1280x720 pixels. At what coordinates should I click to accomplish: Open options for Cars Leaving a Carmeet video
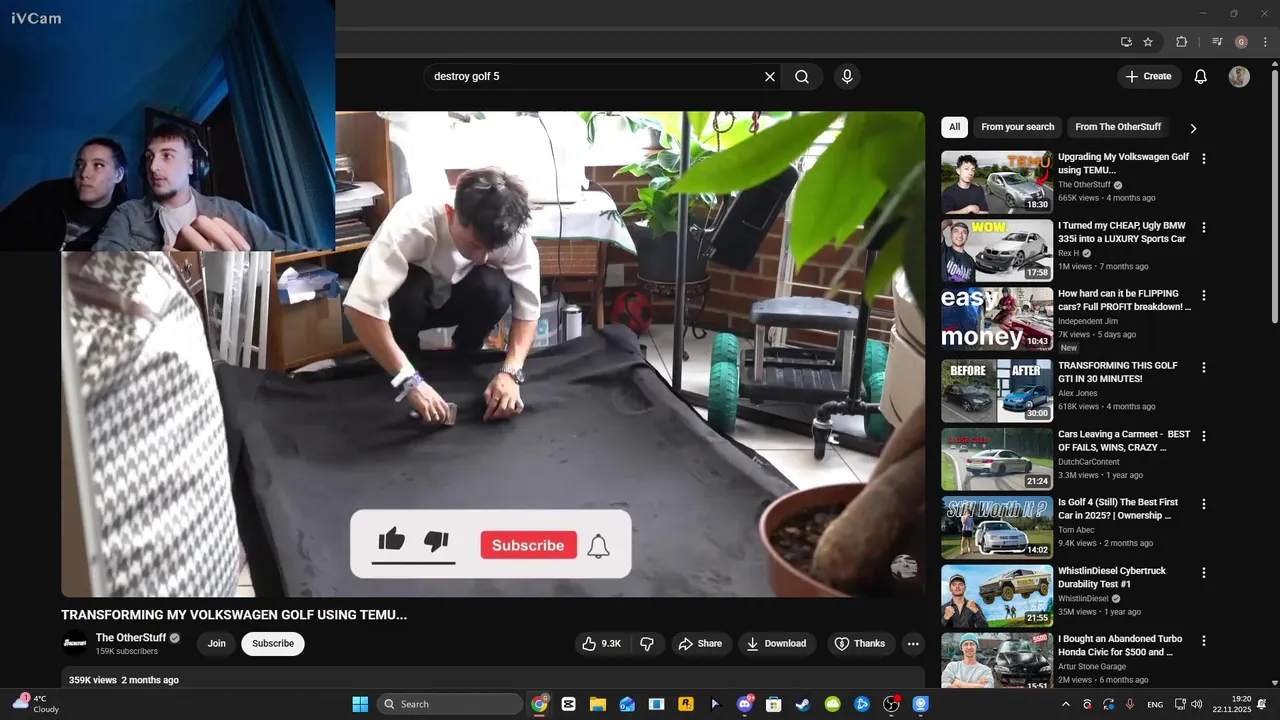coord(1204,436)
